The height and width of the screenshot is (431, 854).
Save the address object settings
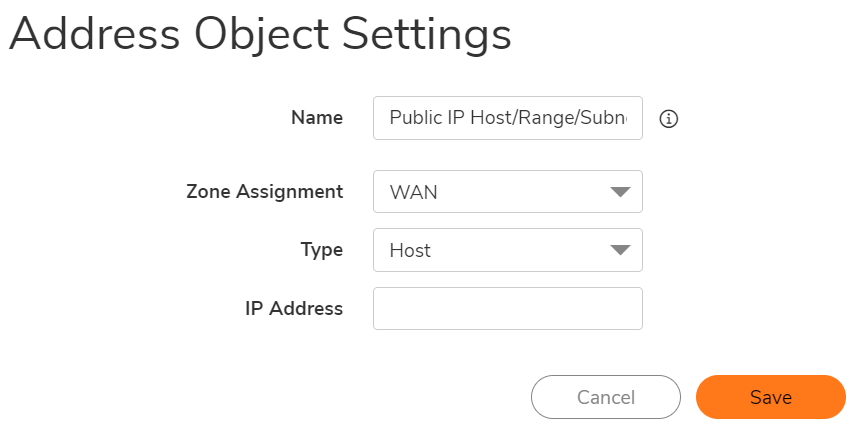[x=770, y=397]
